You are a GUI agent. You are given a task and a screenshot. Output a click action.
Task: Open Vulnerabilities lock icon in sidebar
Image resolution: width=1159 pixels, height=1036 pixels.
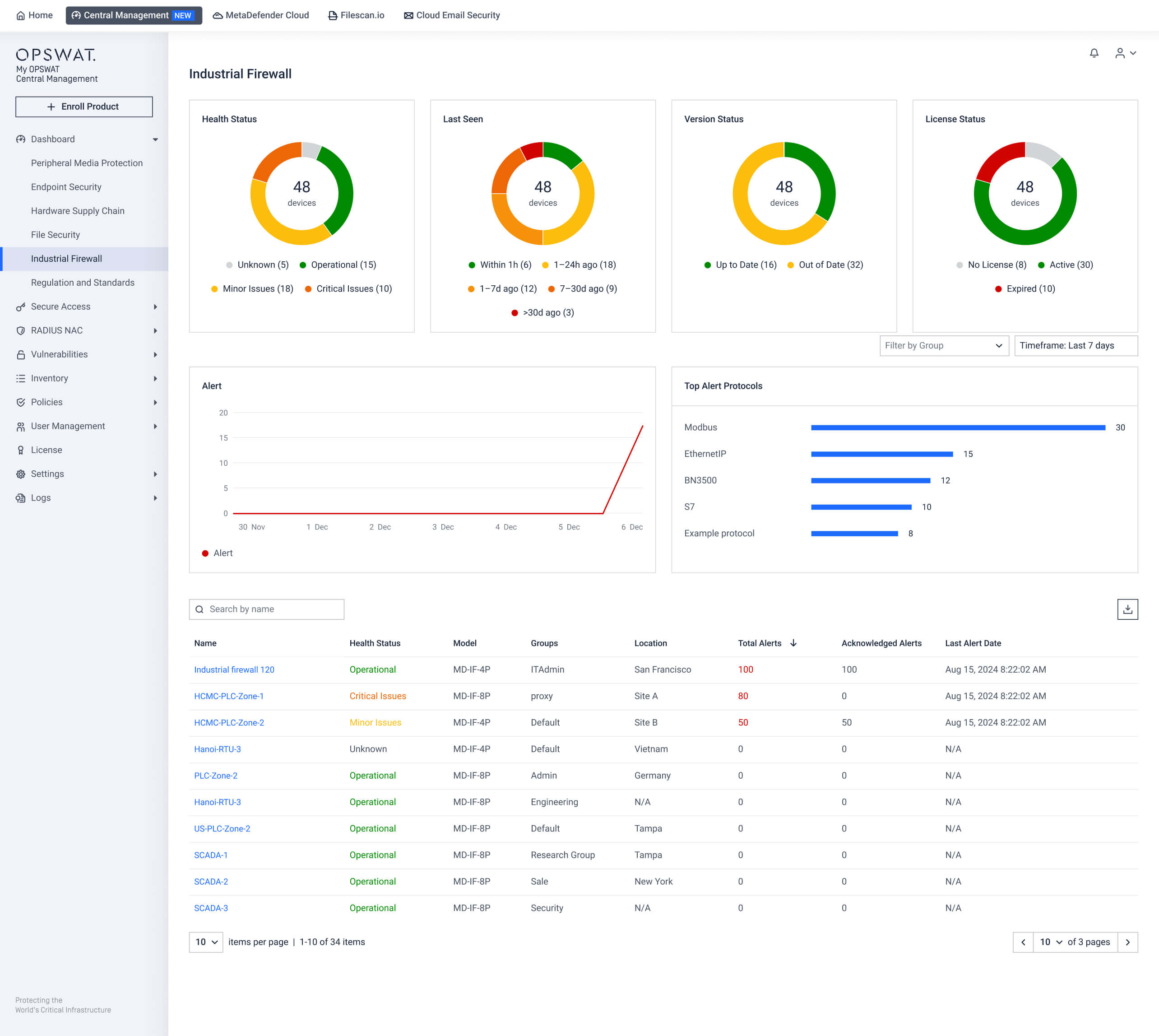(x=20, y=354)
